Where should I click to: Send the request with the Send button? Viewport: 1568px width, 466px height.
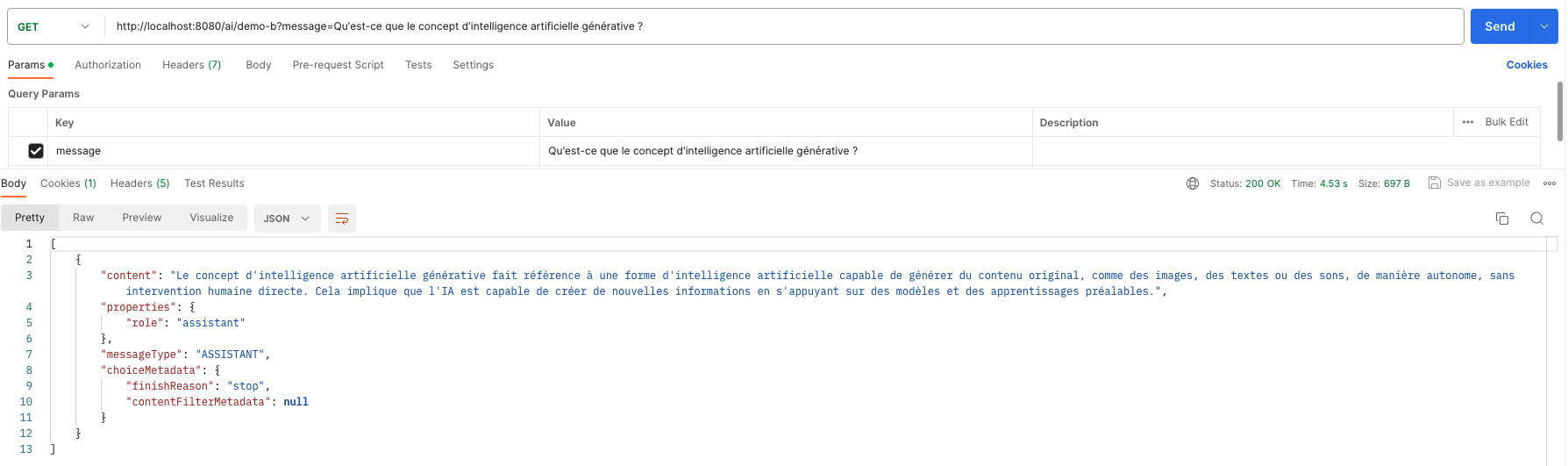[1500, 26]
